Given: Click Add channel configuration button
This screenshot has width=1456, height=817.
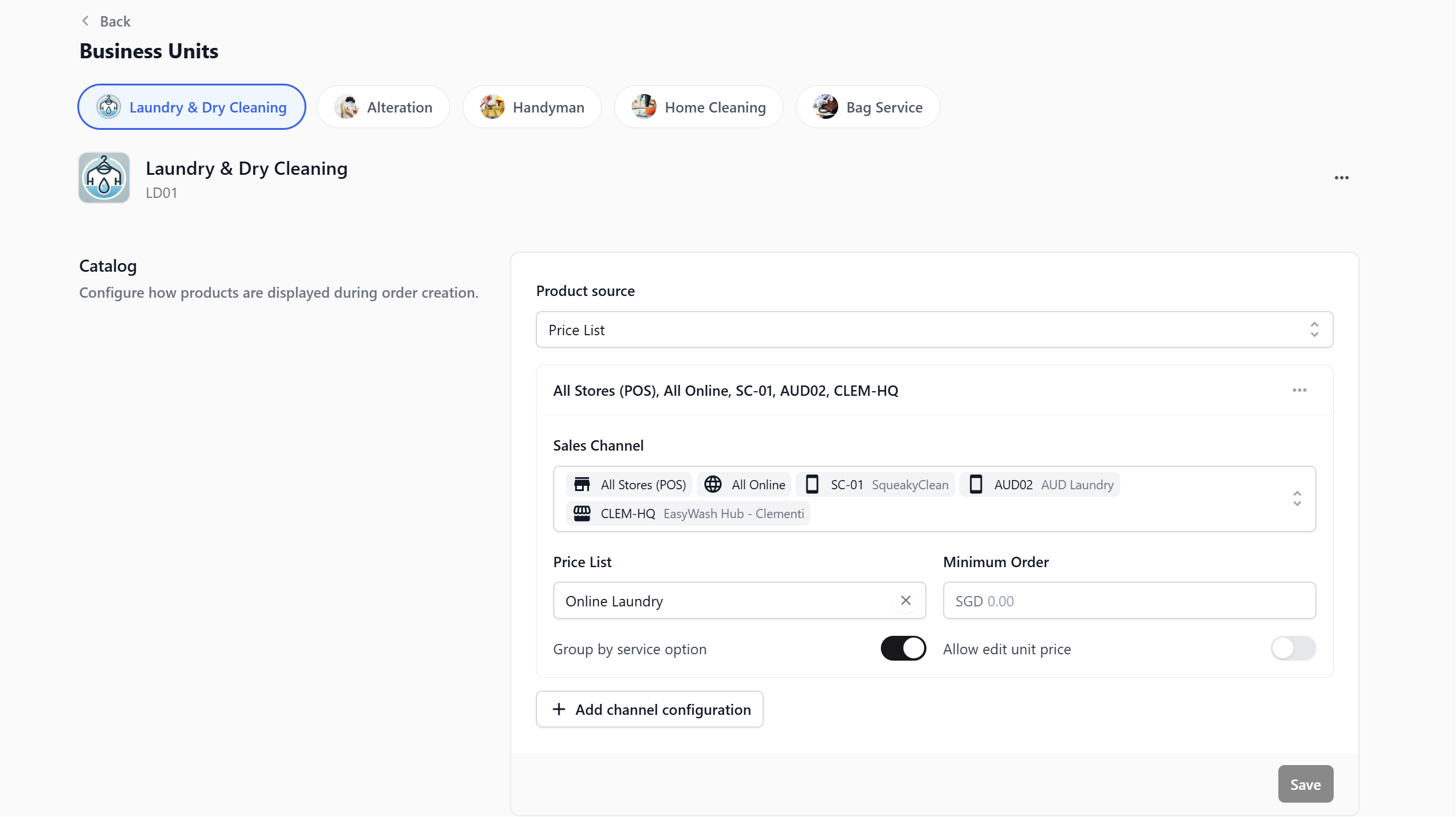Looking at the screenshot, I should pos(650,710).
